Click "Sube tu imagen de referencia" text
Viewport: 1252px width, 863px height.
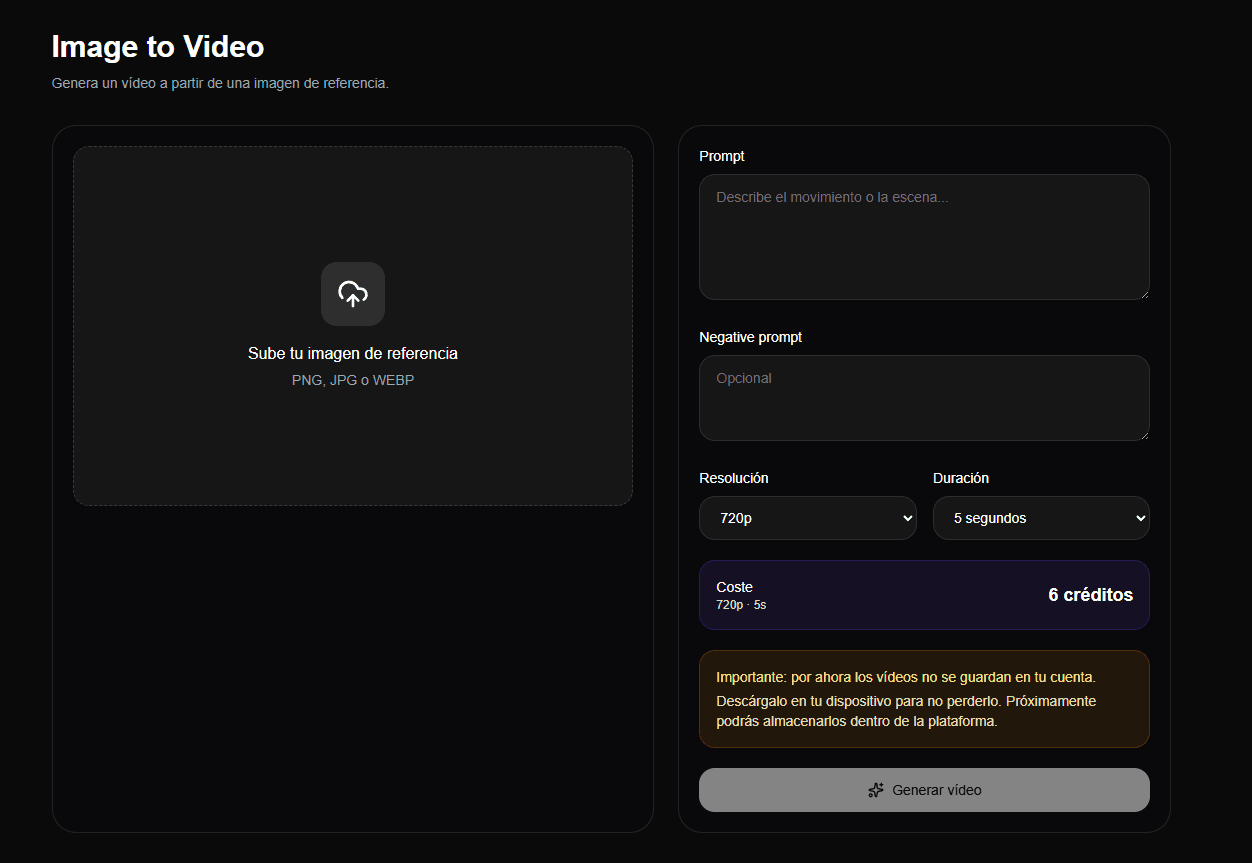tap(353, 354)
